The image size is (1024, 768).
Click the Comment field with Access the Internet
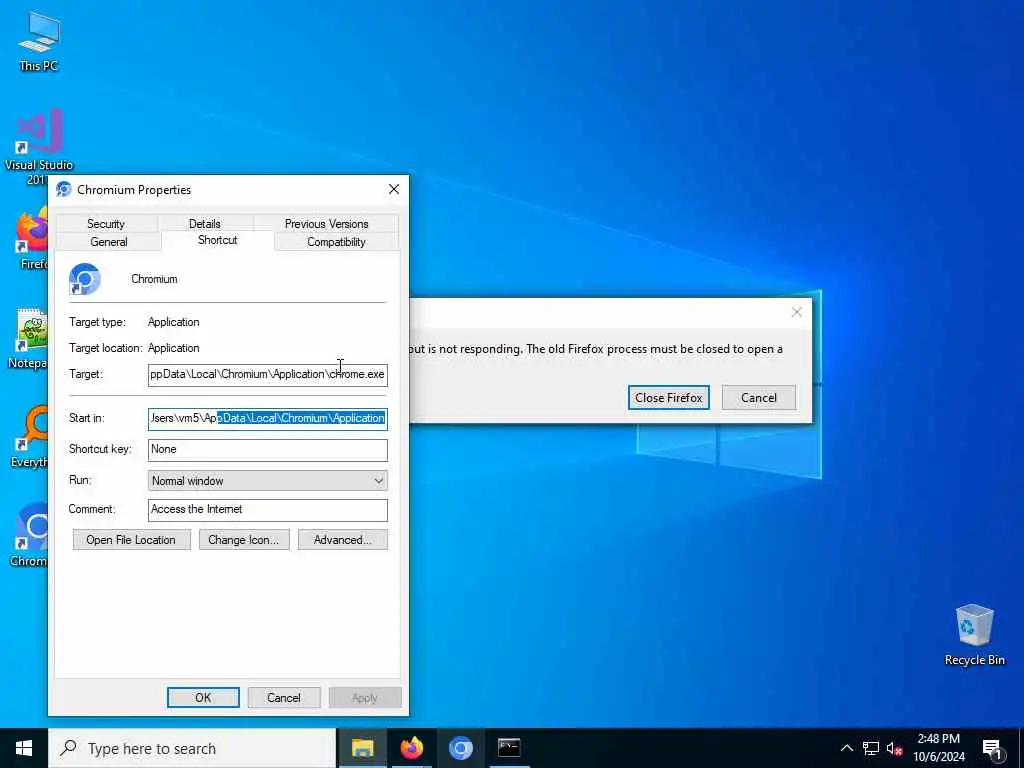tap(268, 510)
